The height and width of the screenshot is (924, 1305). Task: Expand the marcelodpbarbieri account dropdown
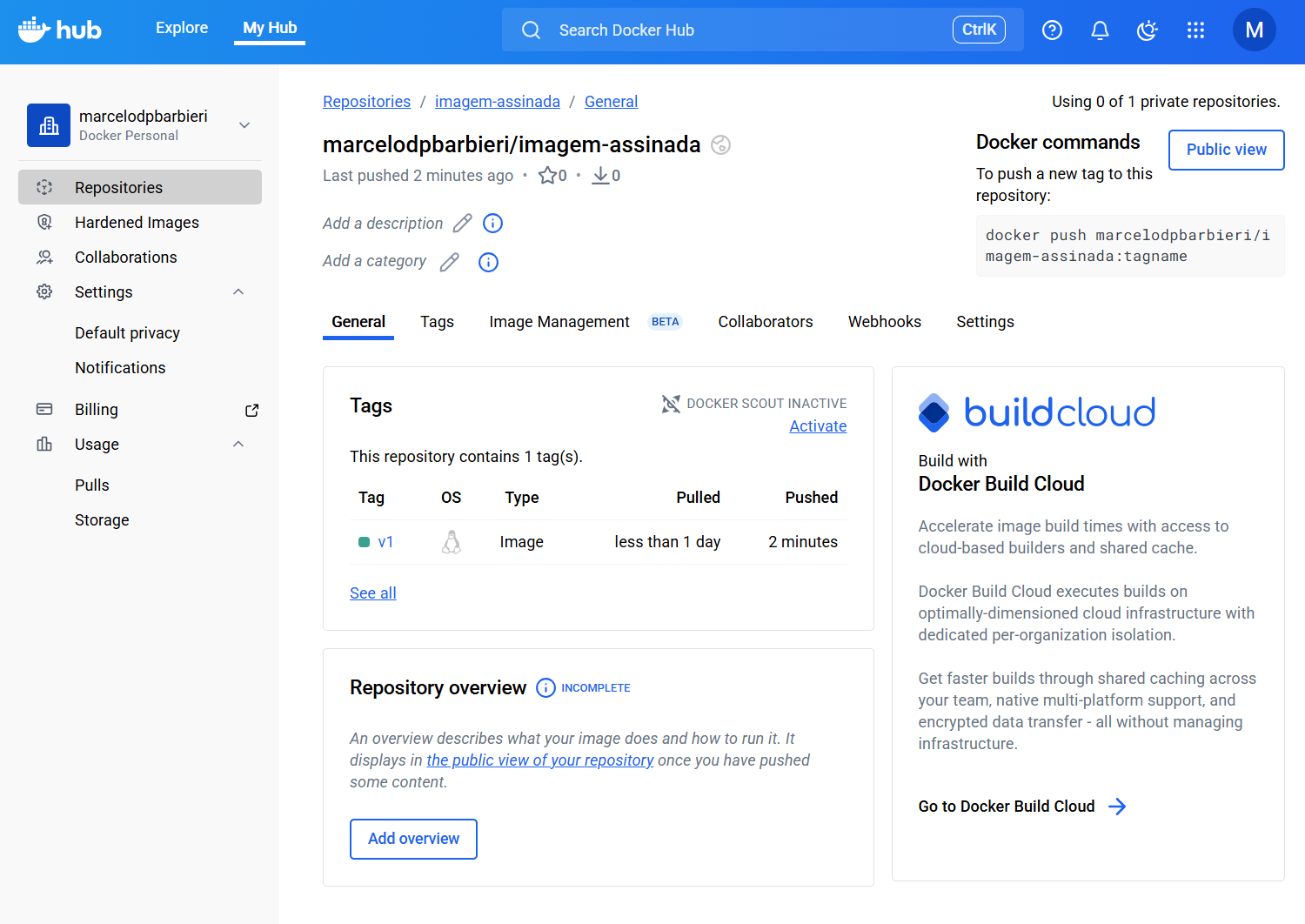pyautogui.click(x=244, y=125)
